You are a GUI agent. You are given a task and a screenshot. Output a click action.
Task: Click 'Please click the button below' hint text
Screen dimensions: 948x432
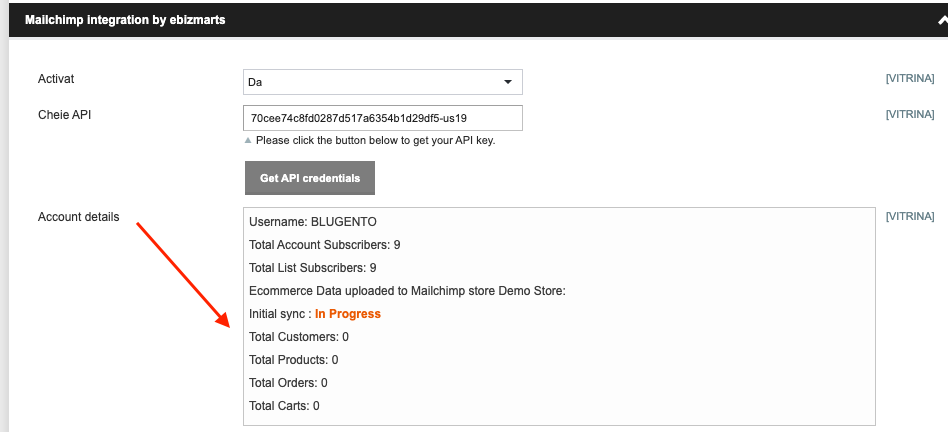point(375,140)
